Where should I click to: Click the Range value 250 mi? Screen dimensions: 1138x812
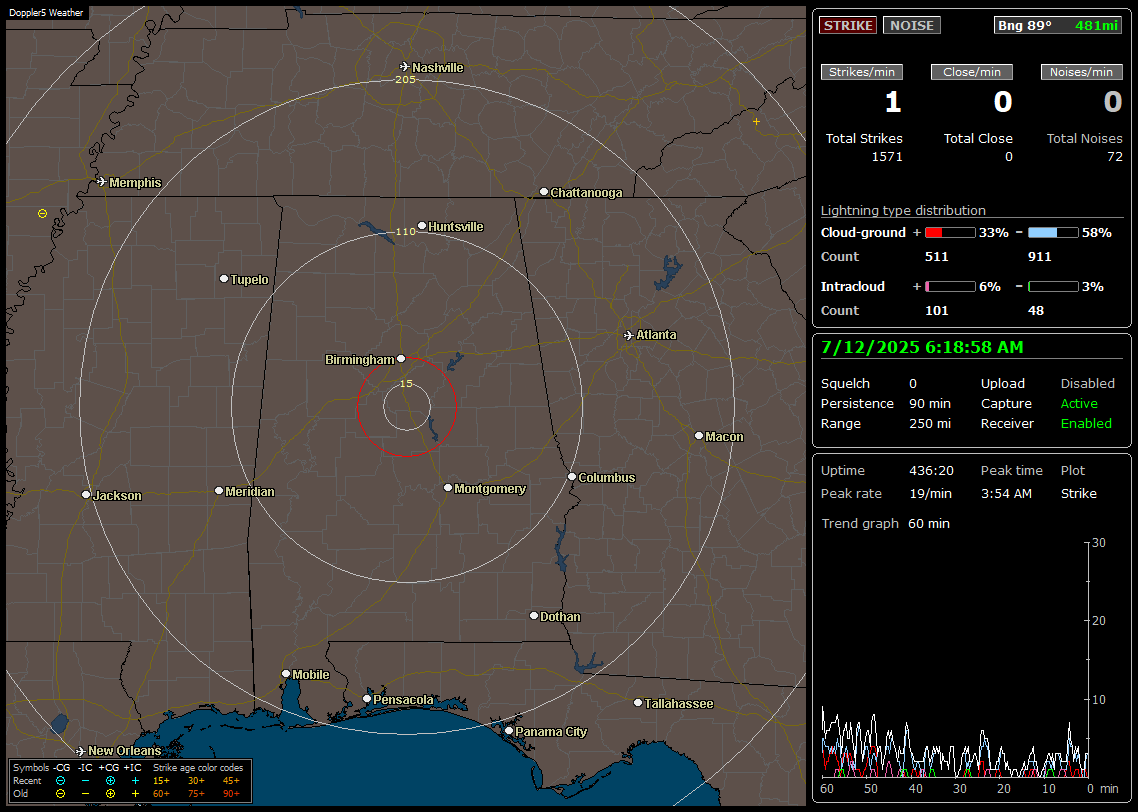click(930, 424)
